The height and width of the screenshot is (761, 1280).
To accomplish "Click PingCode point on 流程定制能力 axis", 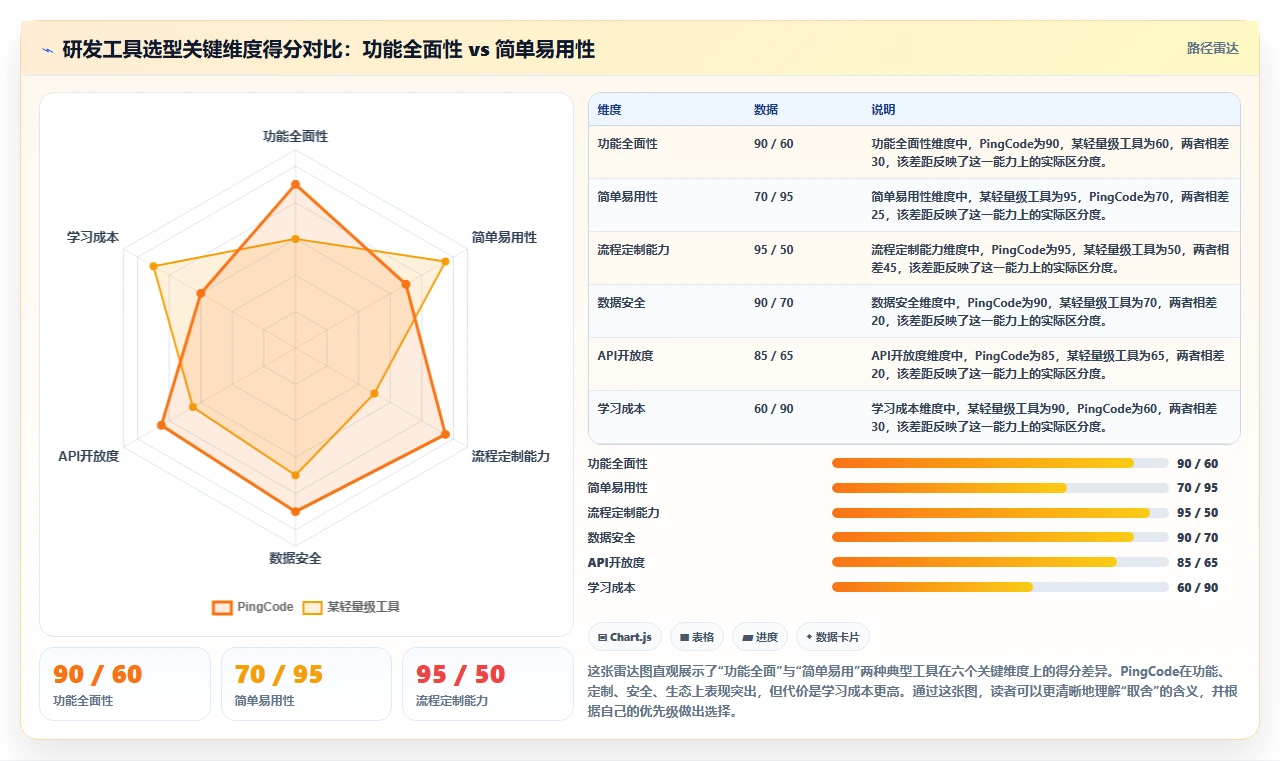I will point(445,434).
